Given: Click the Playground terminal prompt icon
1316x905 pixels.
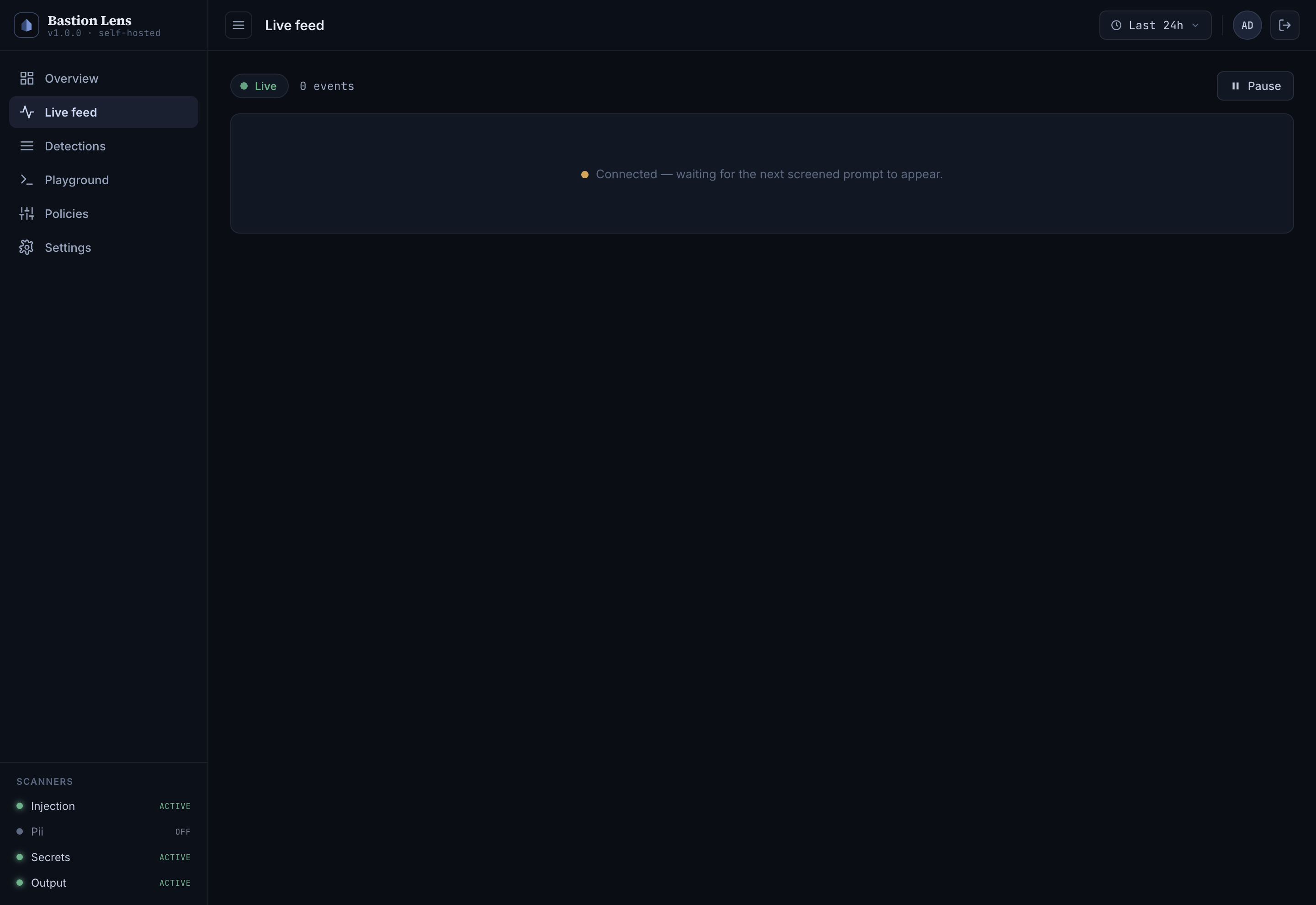Looking at the screenshot, I should tap(27, 180).
